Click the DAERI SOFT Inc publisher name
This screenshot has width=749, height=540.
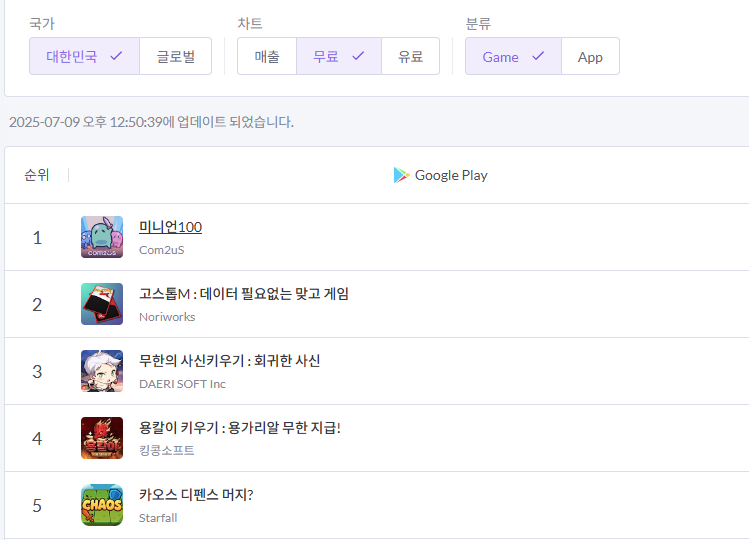[182, 384]
